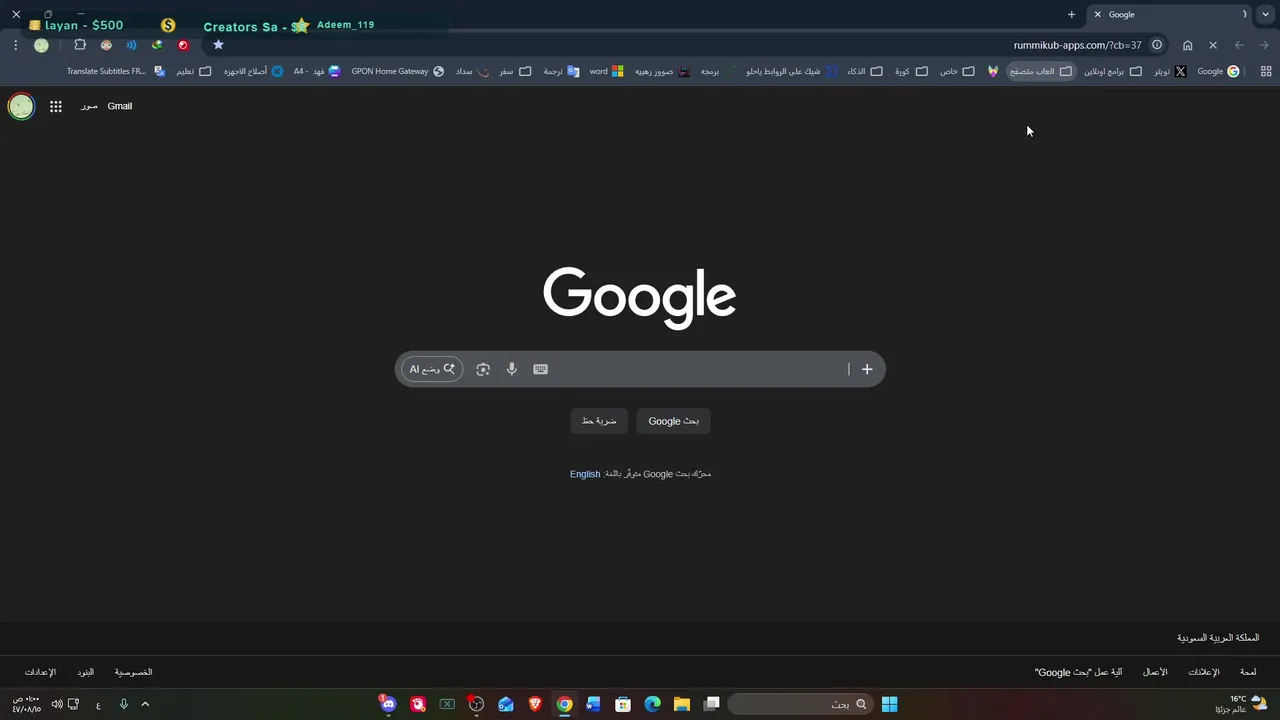
Task: Open the Gmail link
Action: point(120,106)
